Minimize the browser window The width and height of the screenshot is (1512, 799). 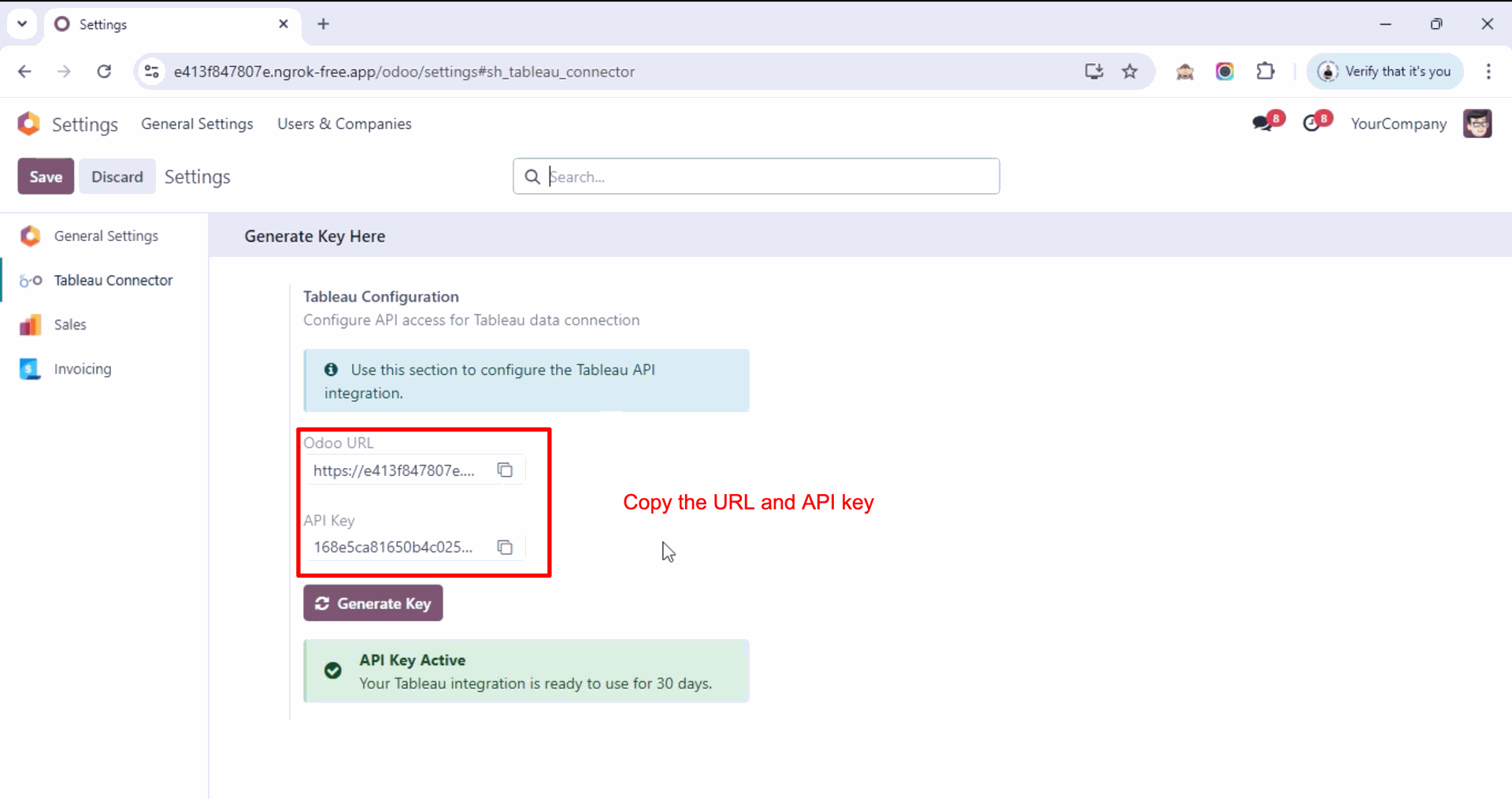pos(1386,24)
